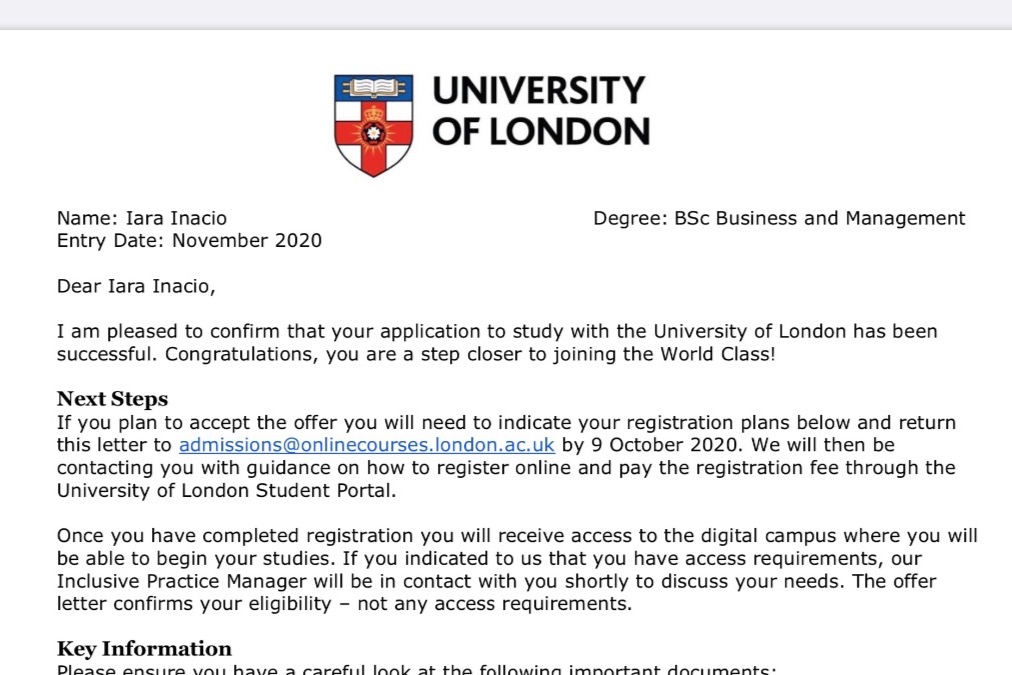1012x675 pixels.
Task: Click the UNIVERSITY OF LONDON wordmark
Action: (x=541, y=110)
